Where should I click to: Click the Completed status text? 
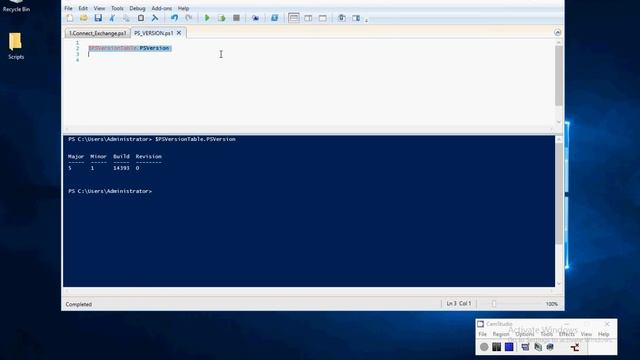(x=79, y=304)
